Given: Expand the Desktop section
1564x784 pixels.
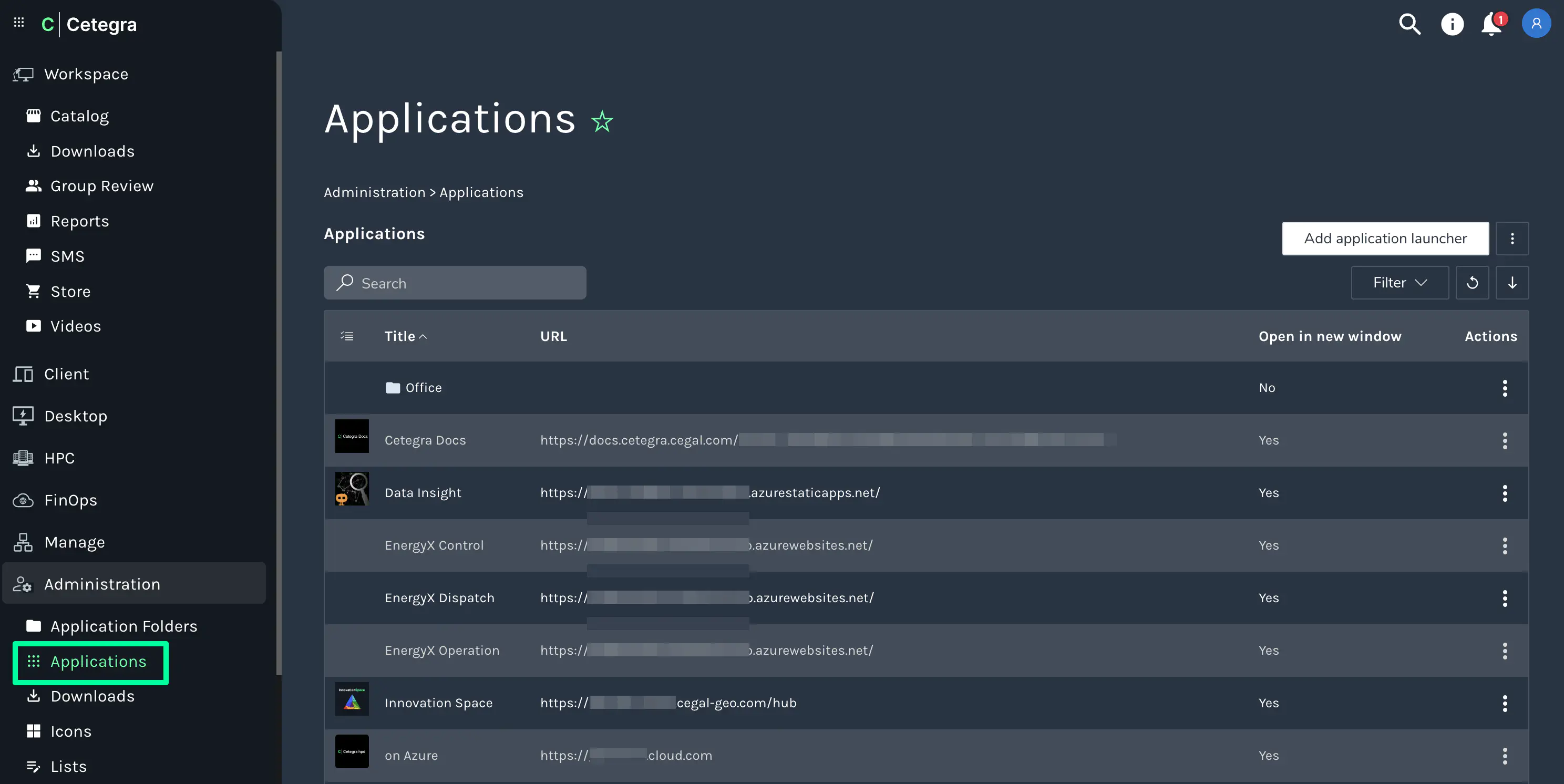Looking at the screenshot, I should pyautogui.click(x=75, y=416).
